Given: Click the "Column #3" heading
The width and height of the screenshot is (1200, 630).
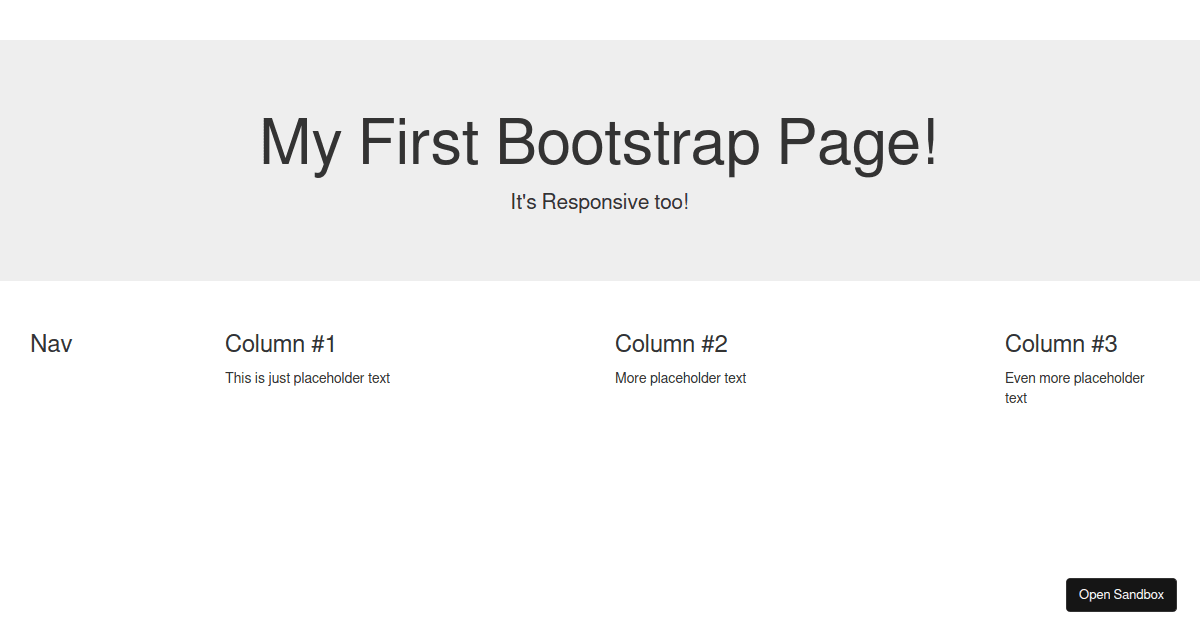Looking at the screenshot, I should coord(1061,343).
